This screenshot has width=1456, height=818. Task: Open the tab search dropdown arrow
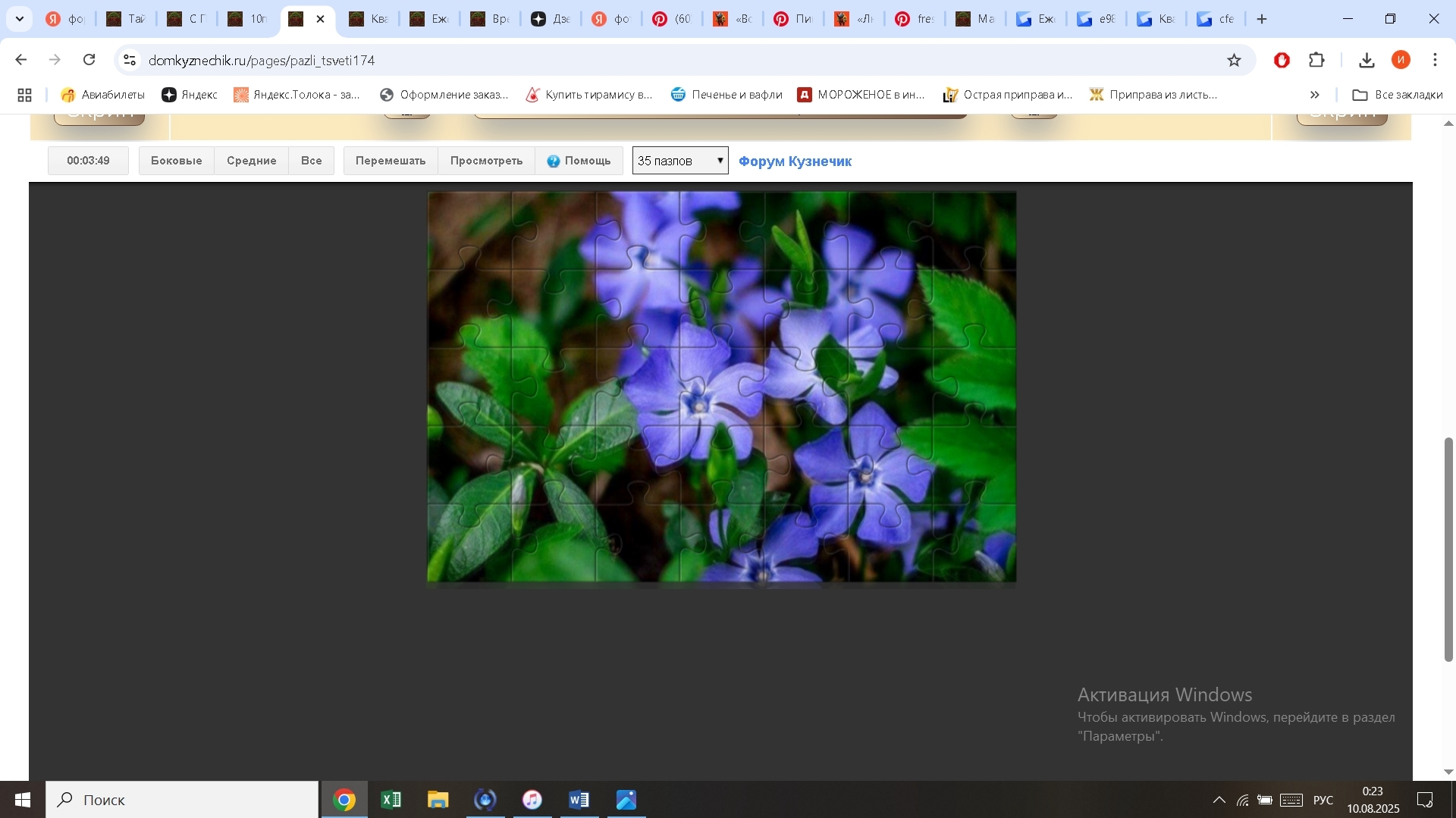pos(20,19)
